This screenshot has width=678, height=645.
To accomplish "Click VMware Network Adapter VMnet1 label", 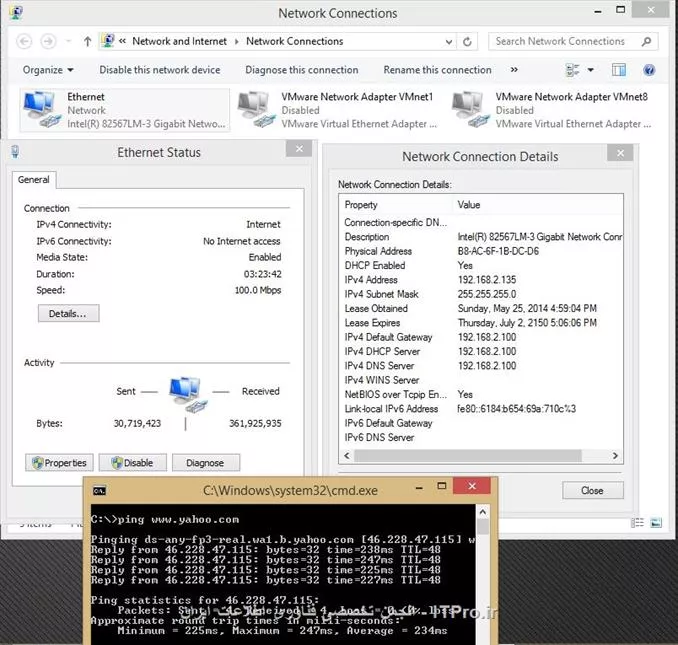I will click(x=357, y=97).
